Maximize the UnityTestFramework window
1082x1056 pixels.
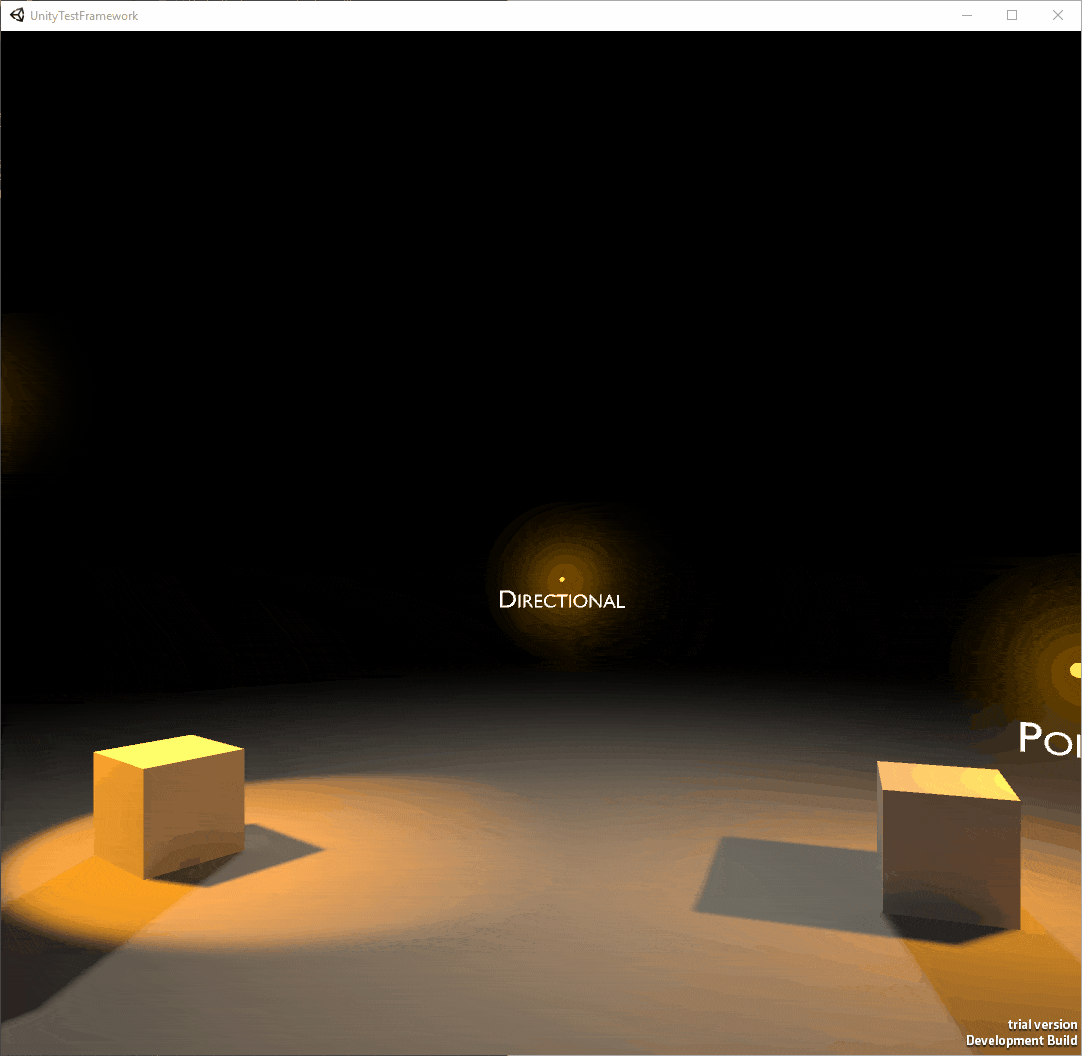[1012, 15]
